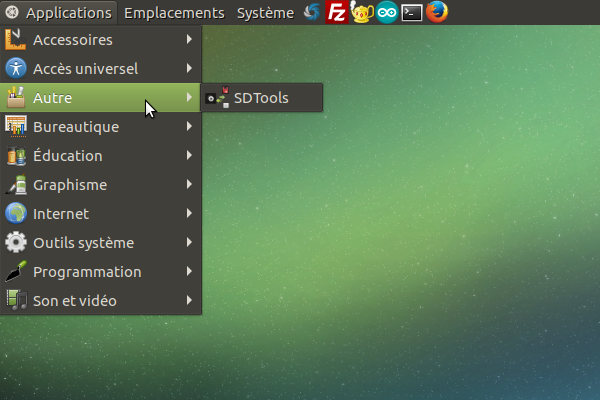Expand the Son et vidéo submenu arrow
Viewport: 600px width, 400px height.
click(189, 301)
